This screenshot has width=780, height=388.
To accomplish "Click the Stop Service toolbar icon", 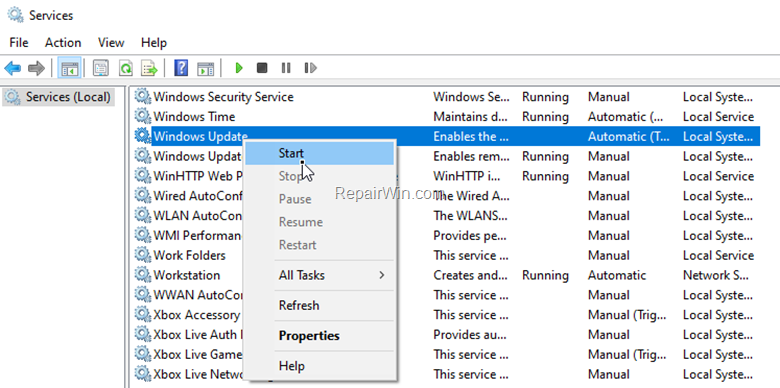I will (x=262, y=68).
